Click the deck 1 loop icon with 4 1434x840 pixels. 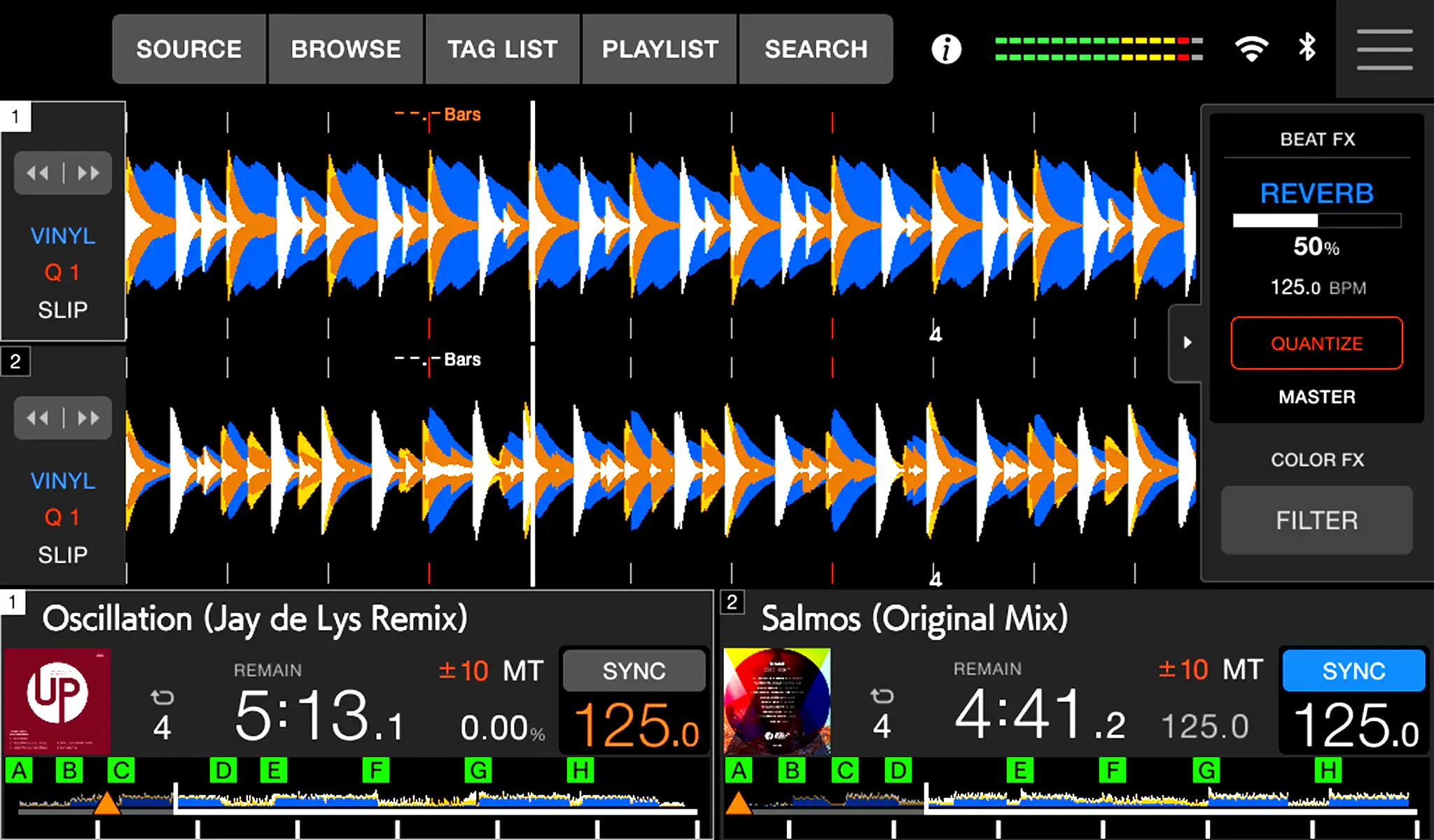(x=162, y=714)
